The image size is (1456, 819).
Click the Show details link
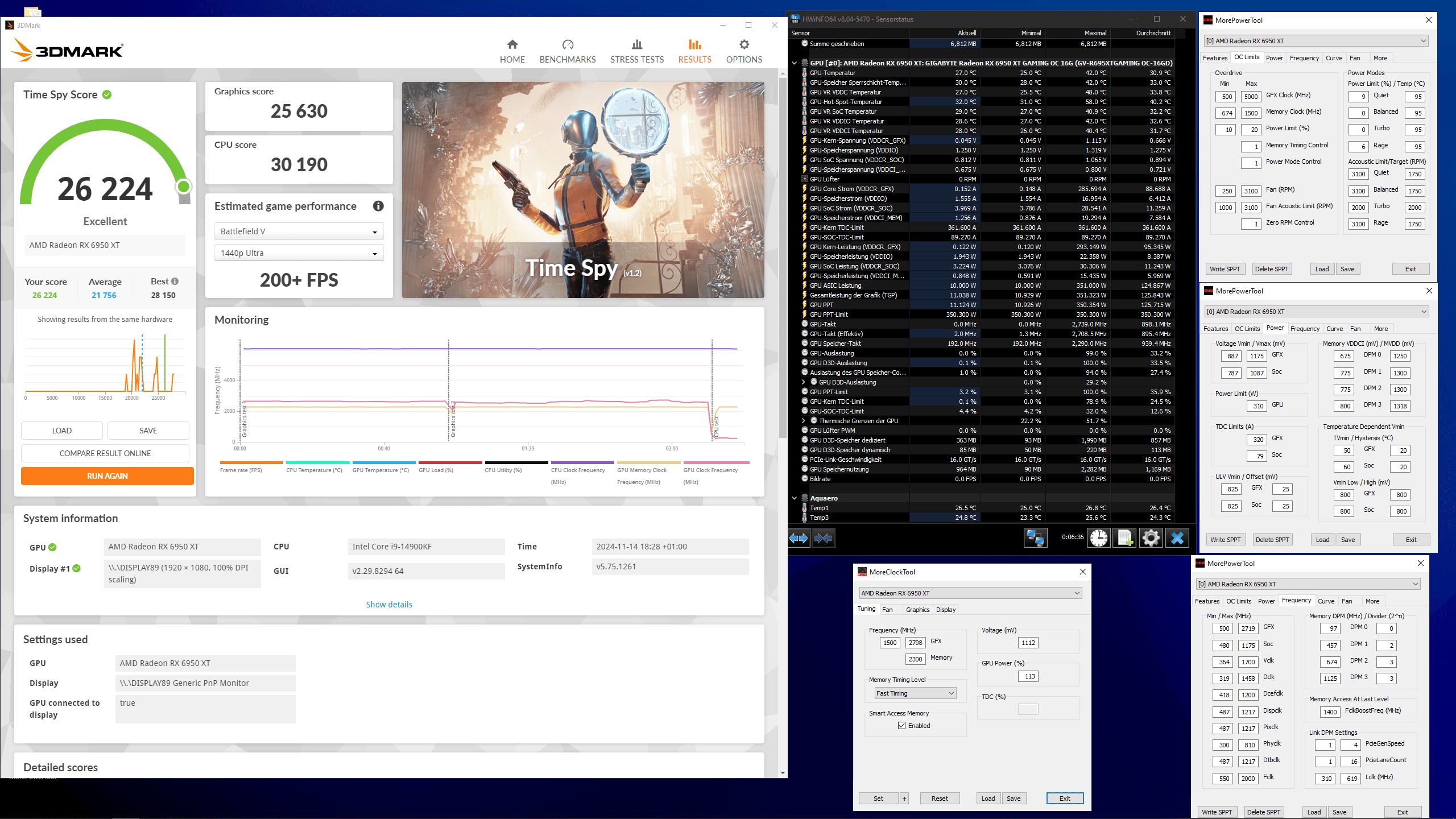(389, 605)
